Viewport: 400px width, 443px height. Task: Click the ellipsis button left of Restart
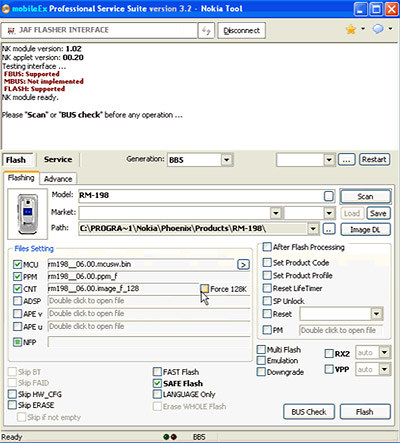pos(347,160)
